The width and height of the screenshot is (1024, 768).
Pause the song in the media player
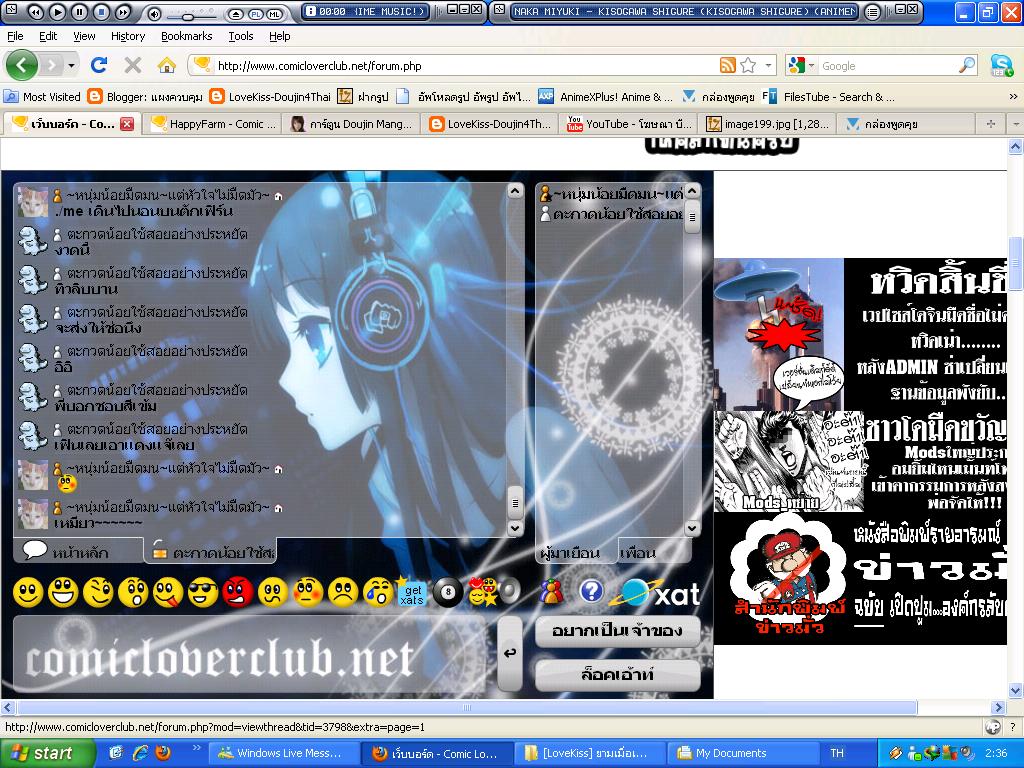tap(79, 12)
